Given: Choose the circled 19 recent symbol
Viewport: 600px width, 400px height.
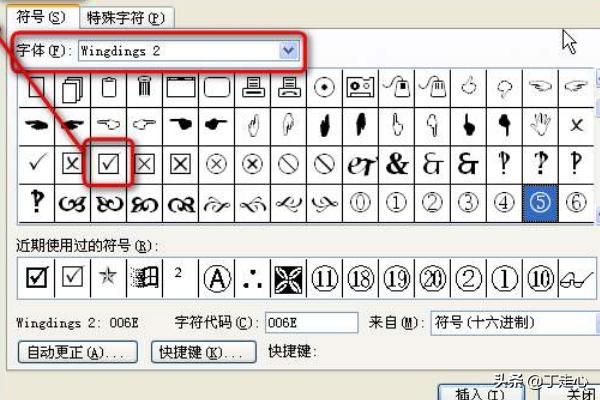Looking at the screenshot, I should 396,278.
